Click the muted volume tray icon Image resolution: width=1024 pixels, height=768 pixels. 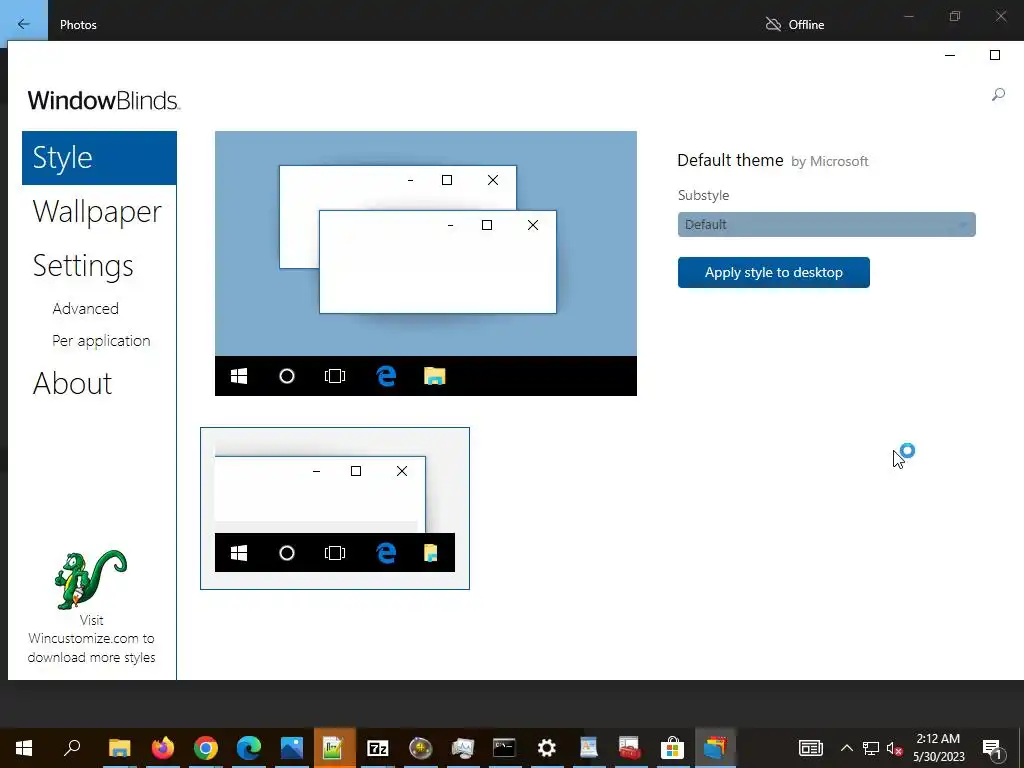895,748
